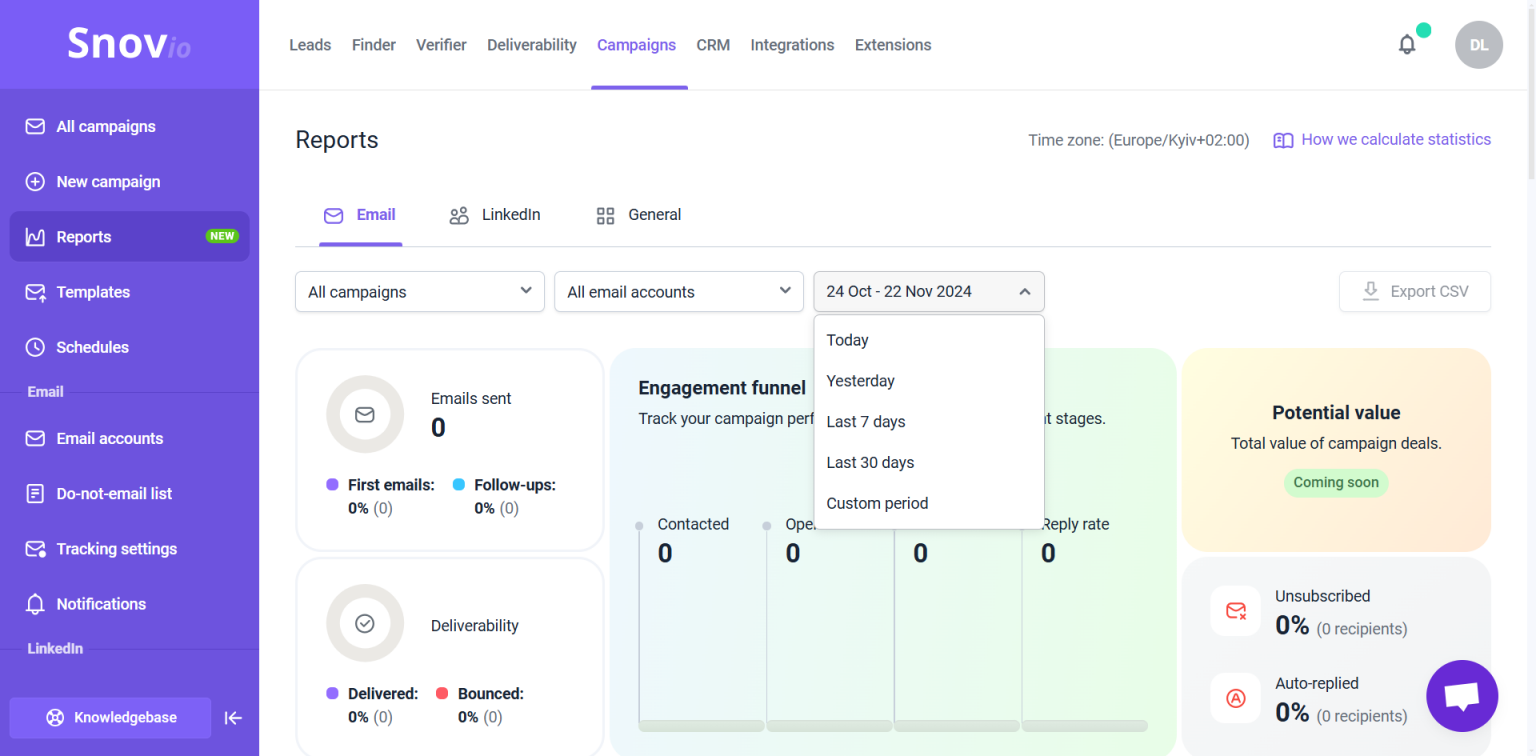Open Email accounts in sidebar
Viewport: 1536px width, 756px height.
coord(110,438)
